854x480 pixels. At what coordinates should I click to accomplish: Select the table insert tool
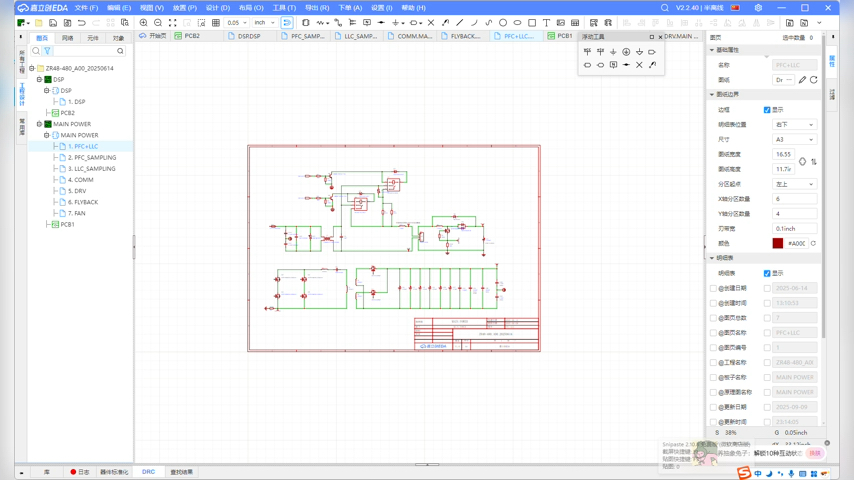pos(575,23)
